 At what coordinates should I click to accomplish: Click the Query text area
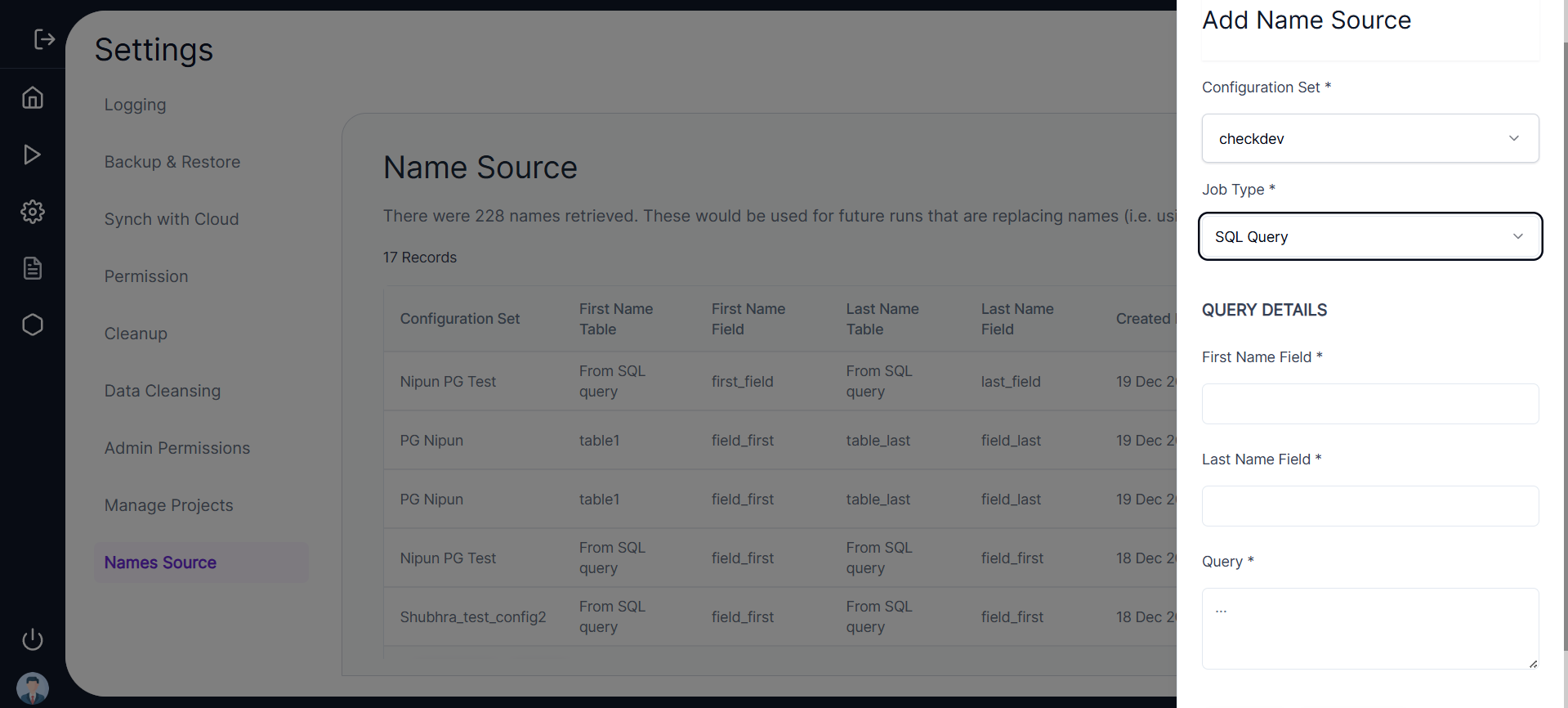[1370, 629]
